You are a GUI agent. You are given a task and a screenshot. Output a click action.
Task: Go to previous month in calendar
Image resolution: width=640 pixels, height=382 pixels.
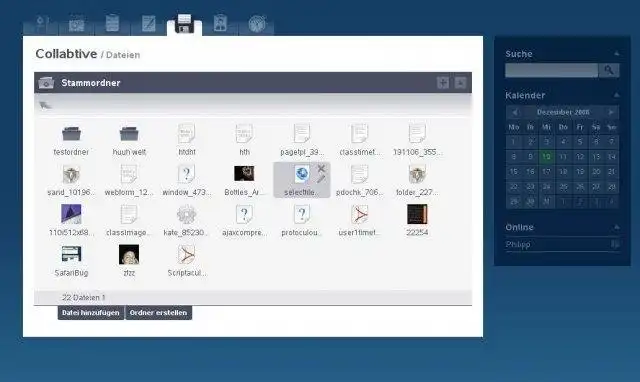pos(515,112)
